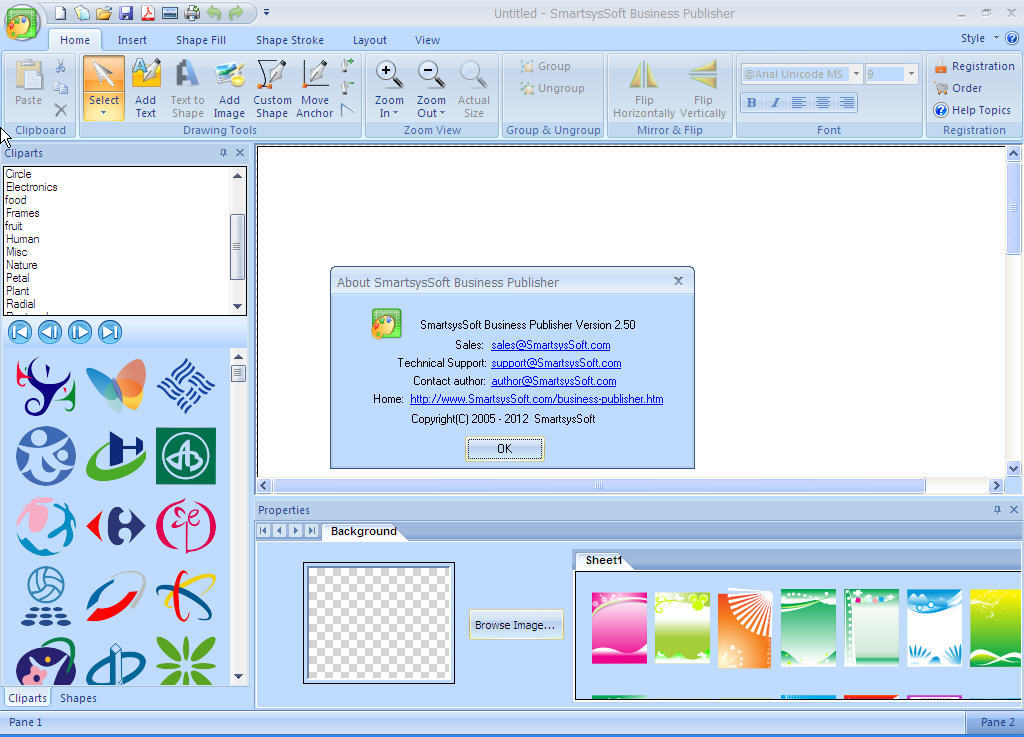The height and width of the screenshot is (737, 1024).
Task: Set text alignment to center
Action: tap(823, 102)
